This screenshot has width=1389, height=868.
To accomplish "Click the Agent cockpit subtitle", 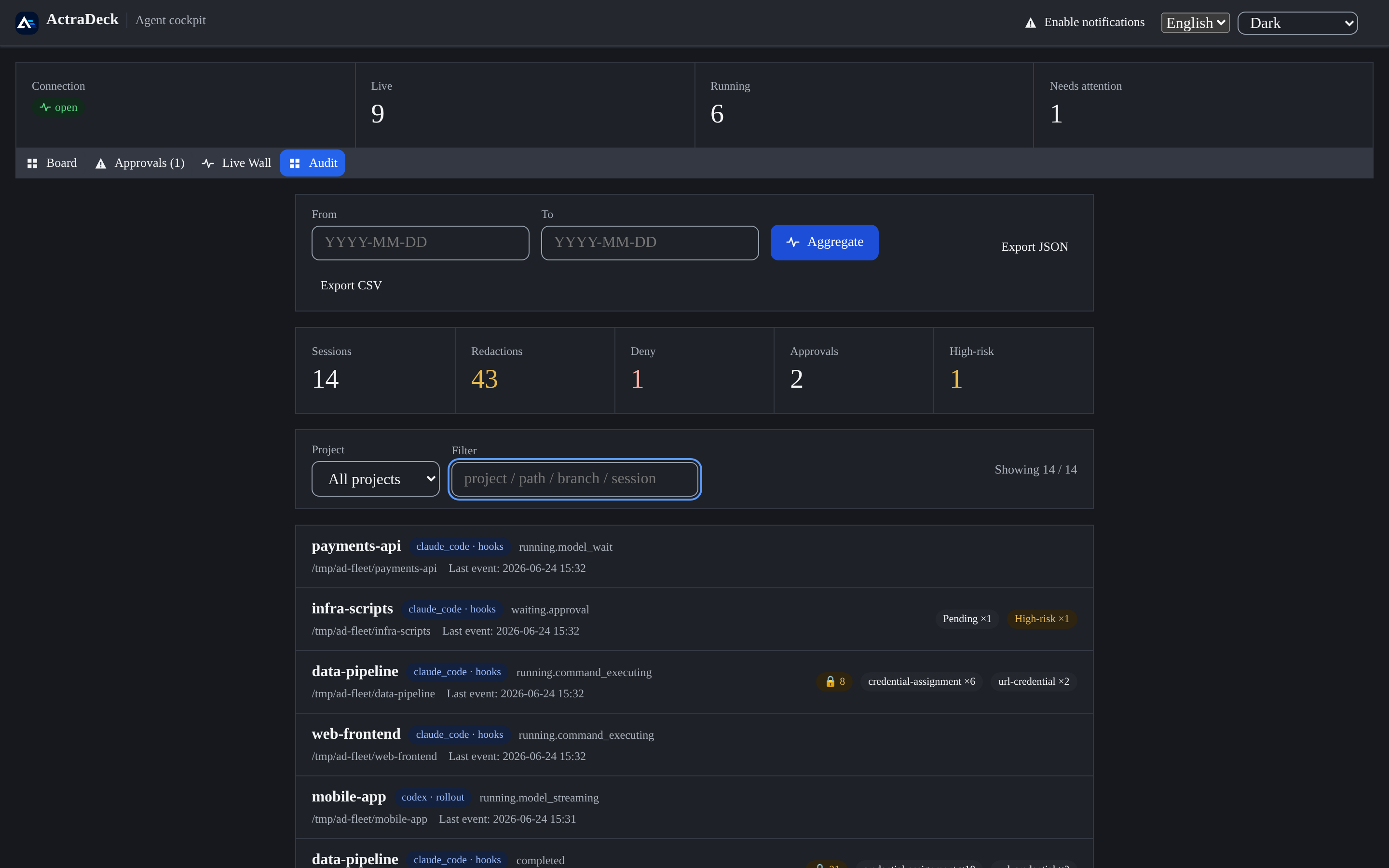I will 170,20.
